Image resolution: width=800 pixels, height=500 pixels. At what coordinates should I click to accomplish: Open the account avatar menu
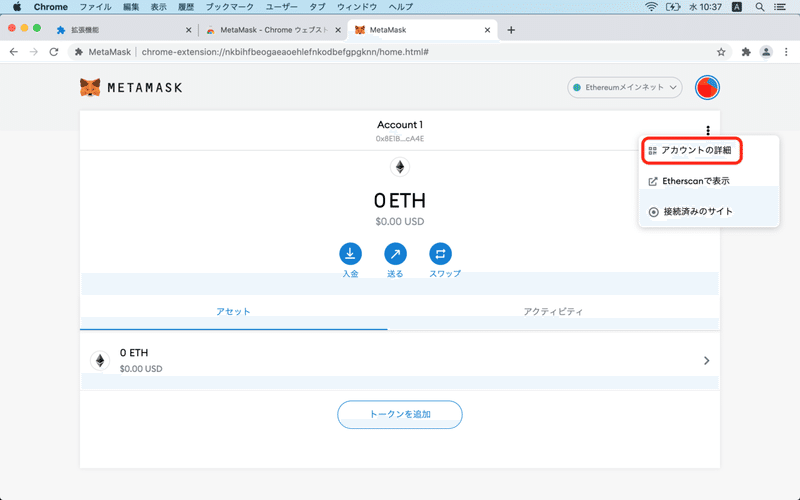point(707,88)
